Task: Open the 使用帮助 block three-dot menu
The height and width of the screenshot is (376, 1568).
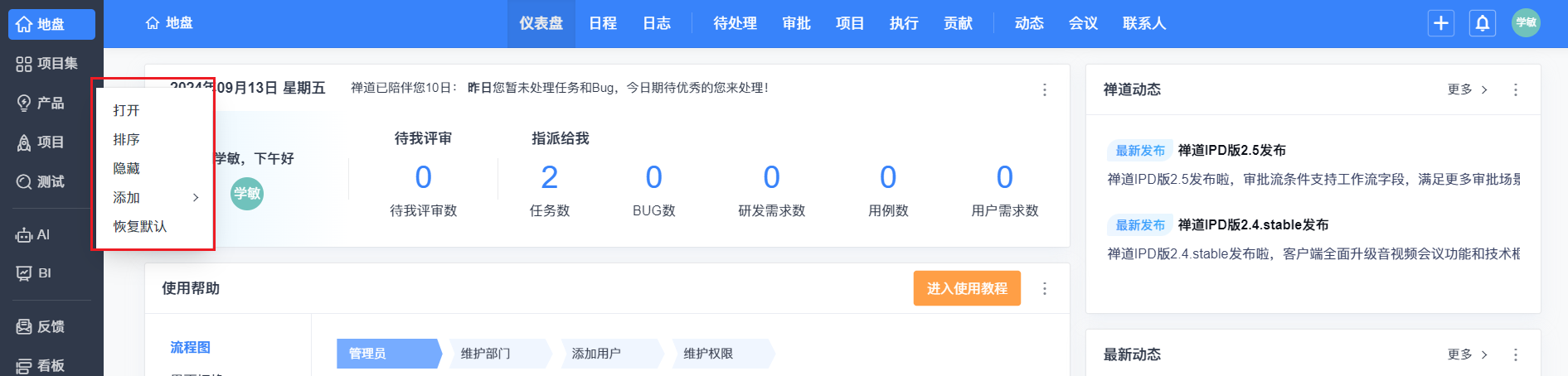Action: [1045, 288]
